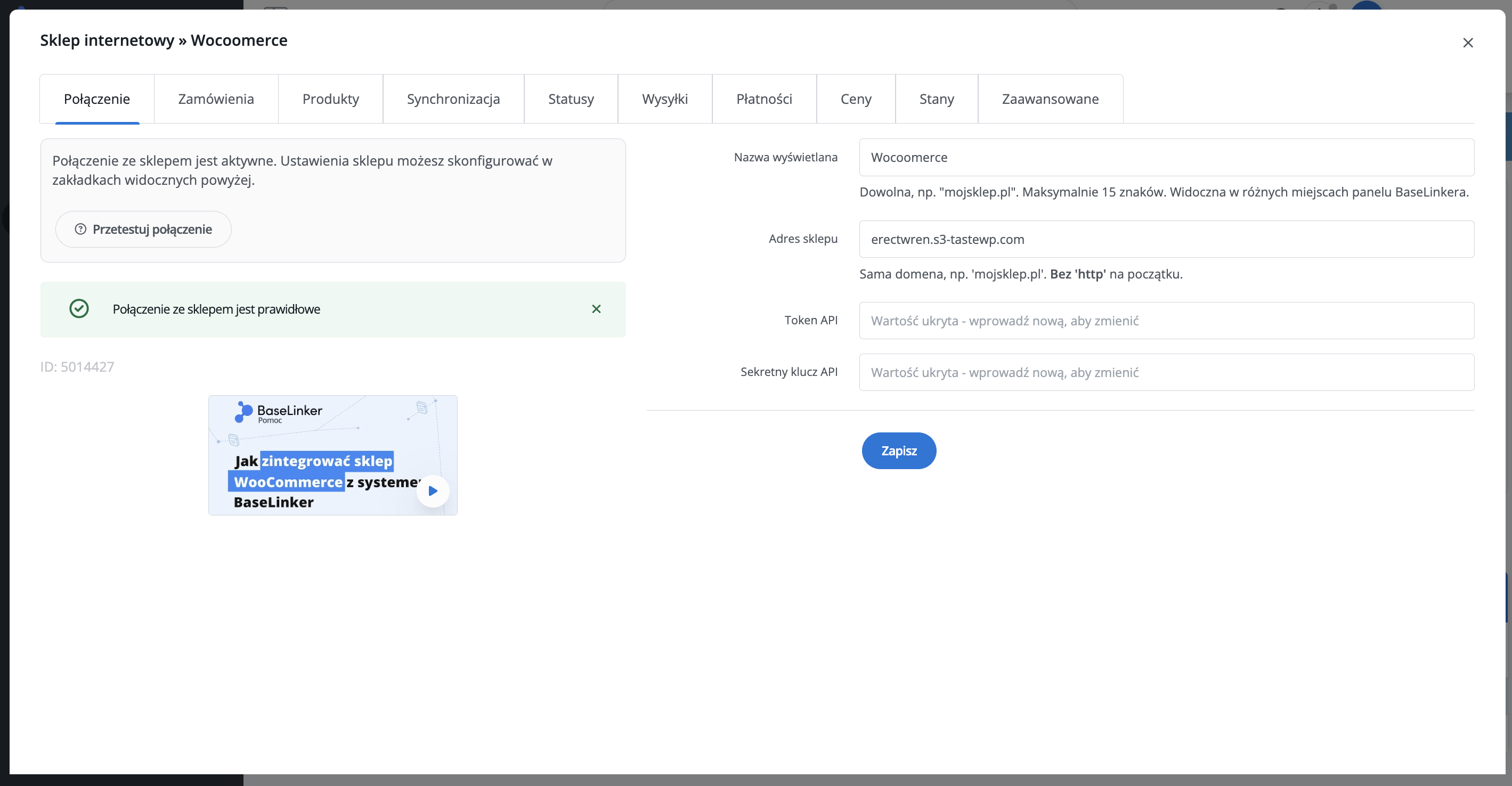Click the 'Połączenie ze sklepem jest prawidłowe' message
Image resolution: width=1512 pixels, height=786 pixels.
pos(216,309)
